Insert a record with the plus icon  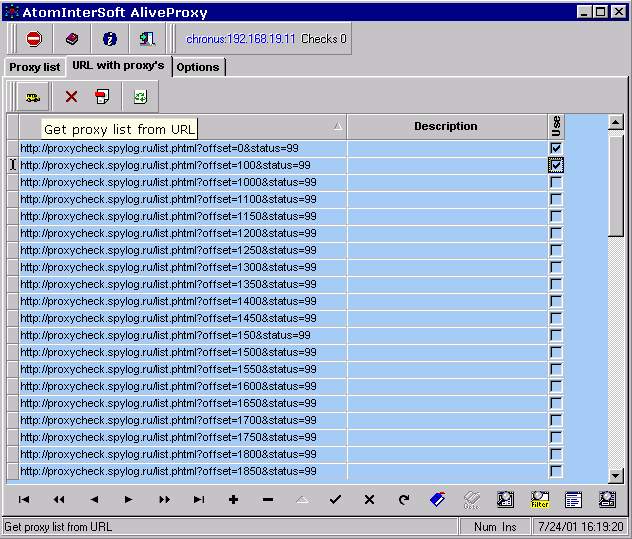click(x=233, y=499)
